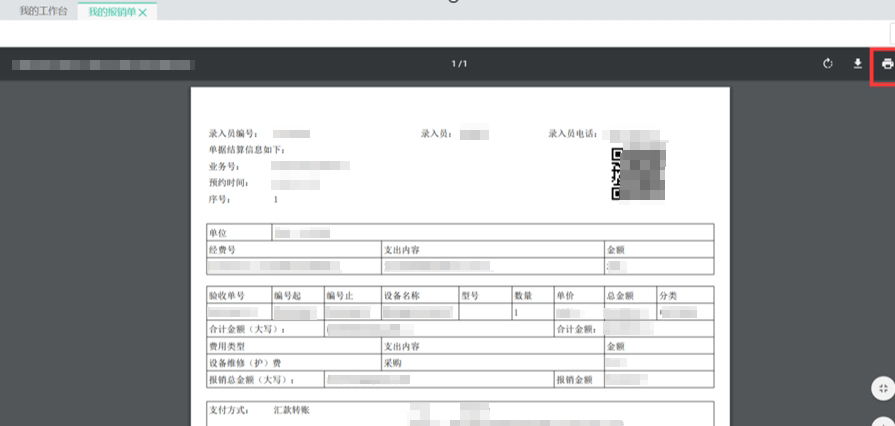Click the 录入员电话 label
The width and height of the screenshot is (895, 426).
coord(573,133)
